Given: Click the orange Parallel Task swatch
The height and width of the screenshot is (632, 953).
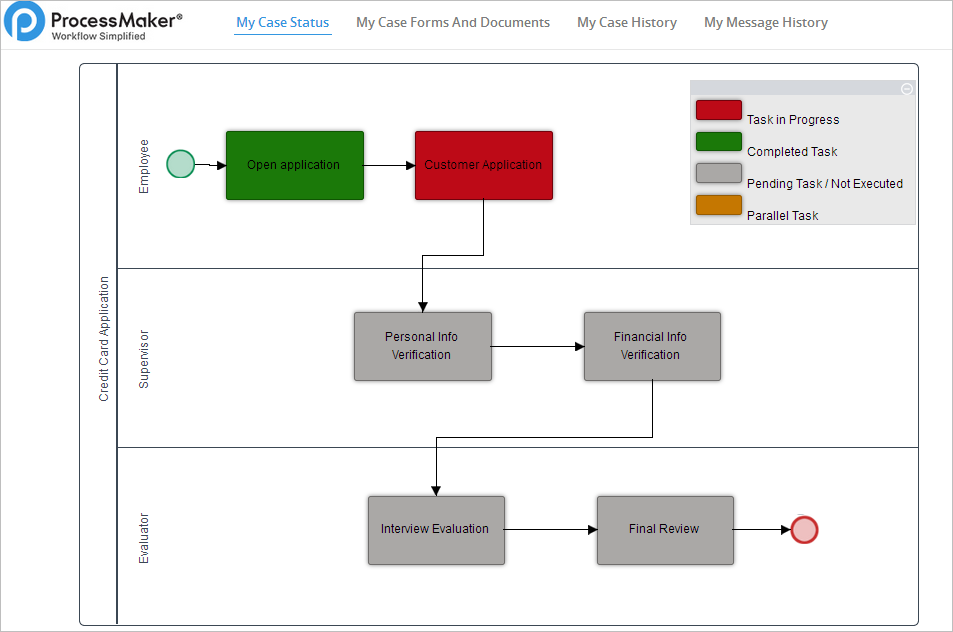Looking at the screenshot, I should pos(718,205).
